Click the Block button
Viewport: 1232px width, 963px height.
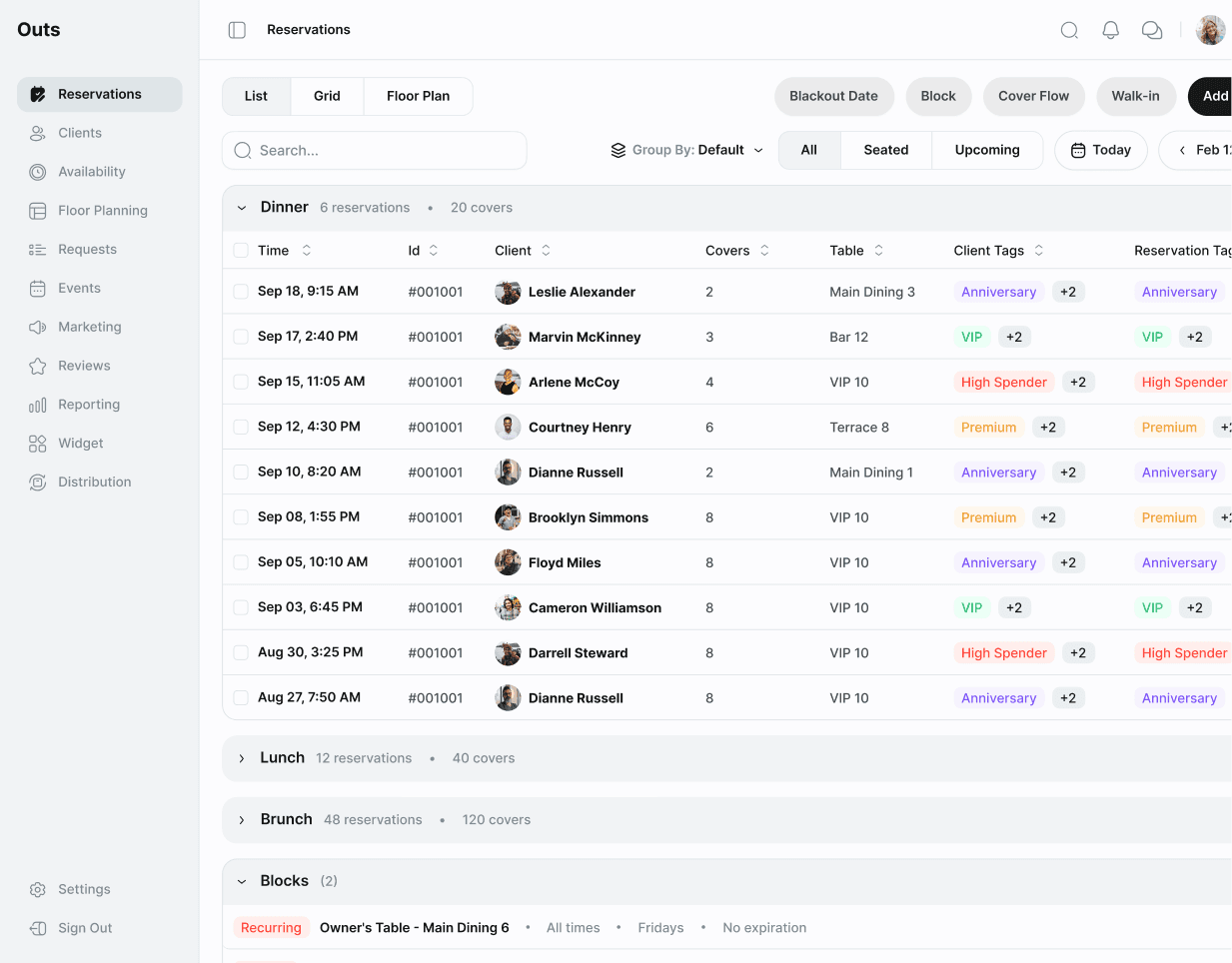tap(938, 96)
